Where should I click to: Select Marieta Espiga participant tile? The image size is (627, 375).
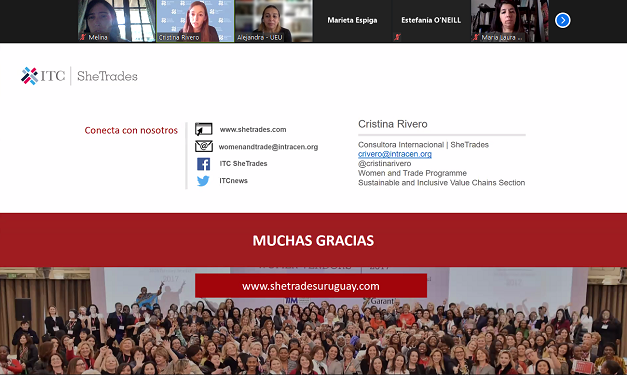pyautogui.click(x=352, y=21)
